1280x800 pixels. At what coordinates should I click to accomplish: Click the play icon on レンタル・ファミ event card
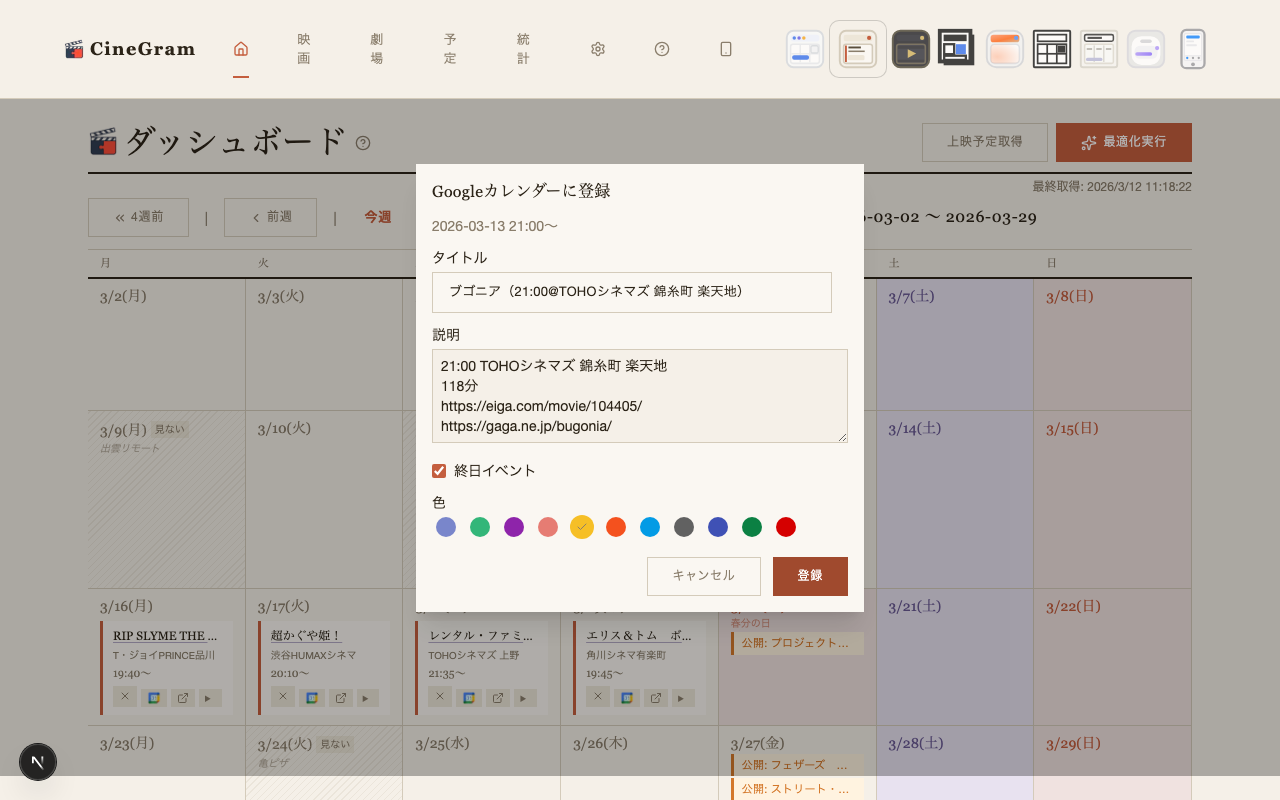[524, 697]
